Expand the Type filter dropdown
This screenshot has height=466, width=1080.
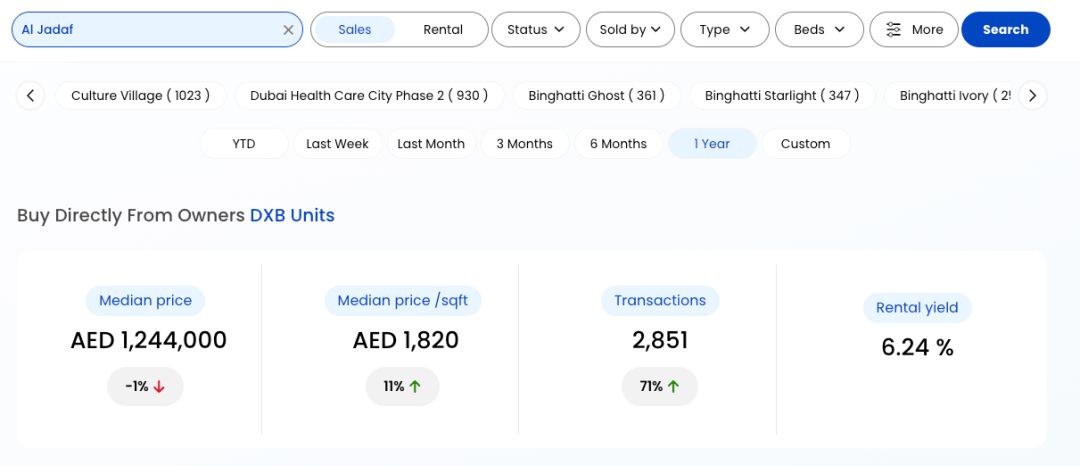(x=724, y=30)
